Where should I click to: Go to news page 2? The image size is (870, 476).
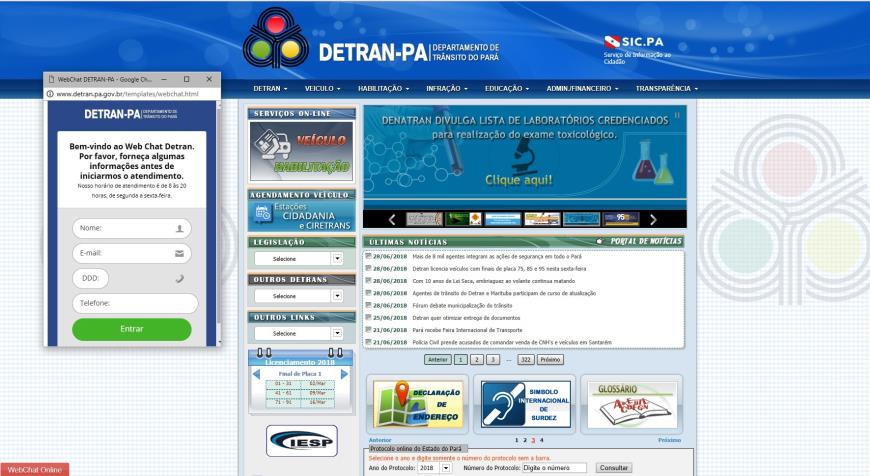476,359
